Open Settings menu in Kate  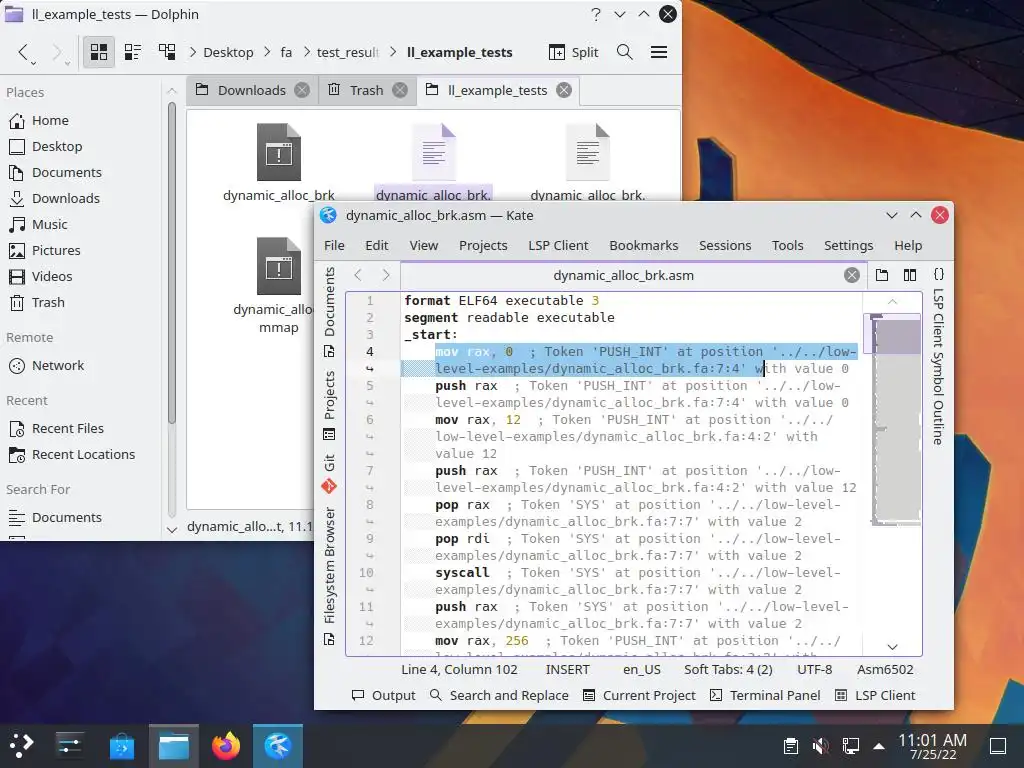(848, 246)
